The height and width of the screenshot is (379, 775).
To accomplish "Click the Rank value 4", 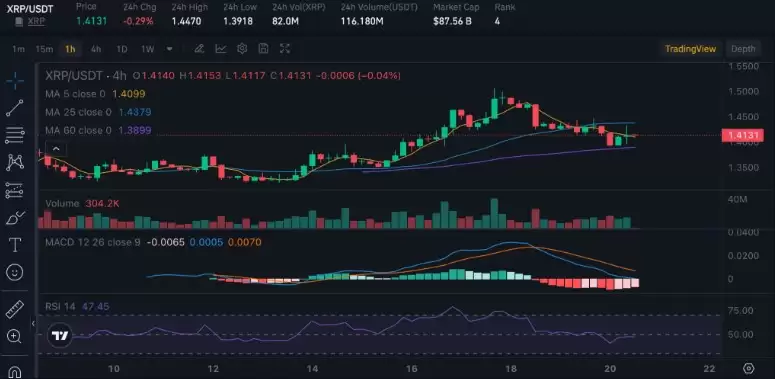I will tap(497, 21).
